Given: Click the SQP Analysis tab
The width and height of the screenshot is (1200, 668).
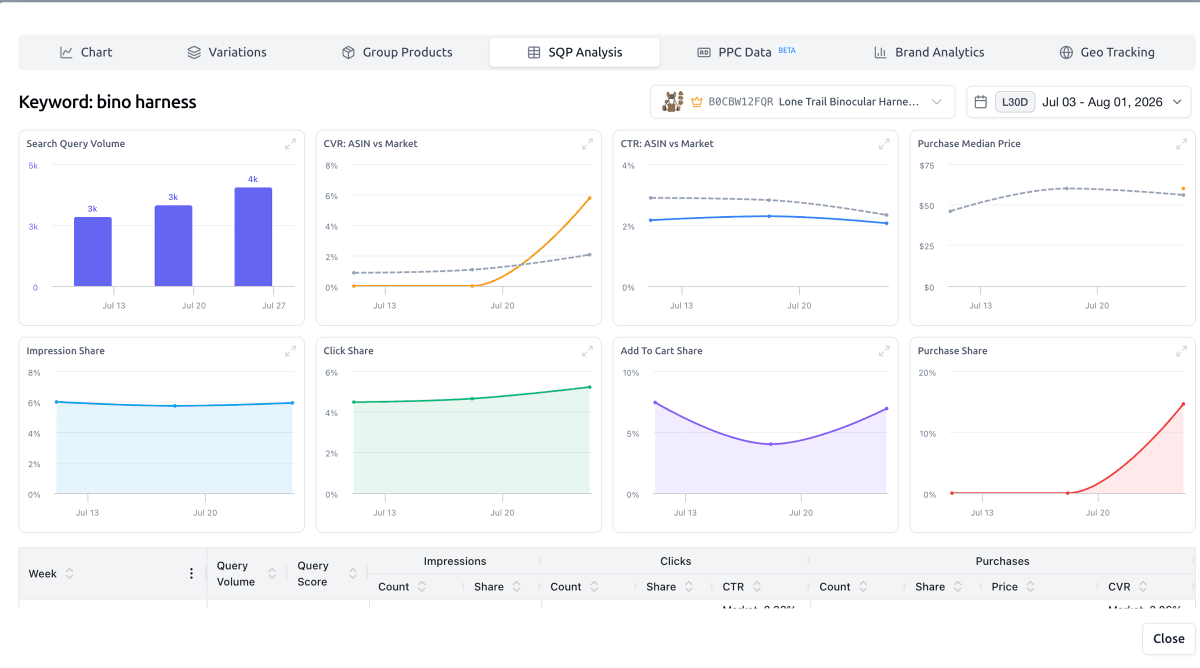Looking at the screenshot, I should [x=574, y=52].
